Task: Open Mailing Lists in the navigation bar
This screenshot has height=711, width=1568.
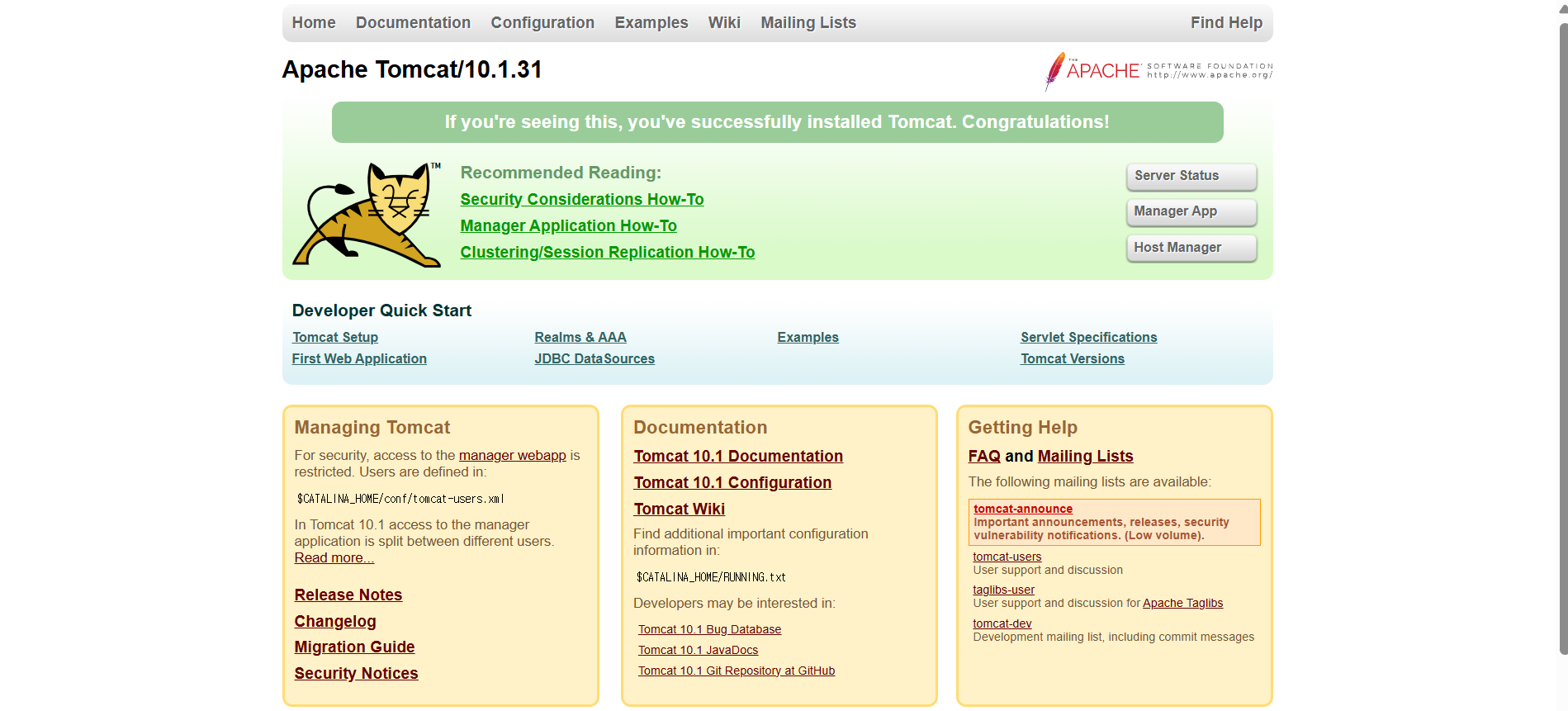Action: point(808,23)
